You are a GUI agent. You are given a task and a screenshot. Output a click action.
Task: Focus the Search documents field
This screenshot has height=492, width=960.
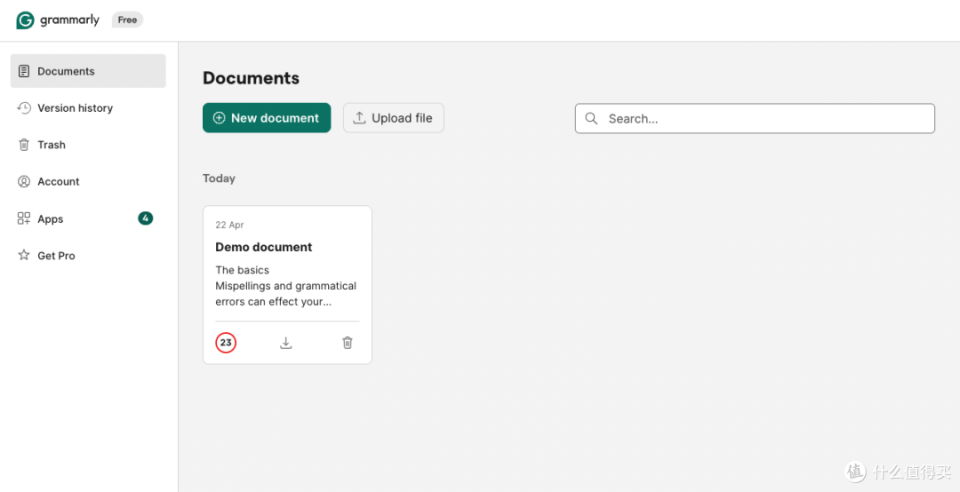pos(755,118)
